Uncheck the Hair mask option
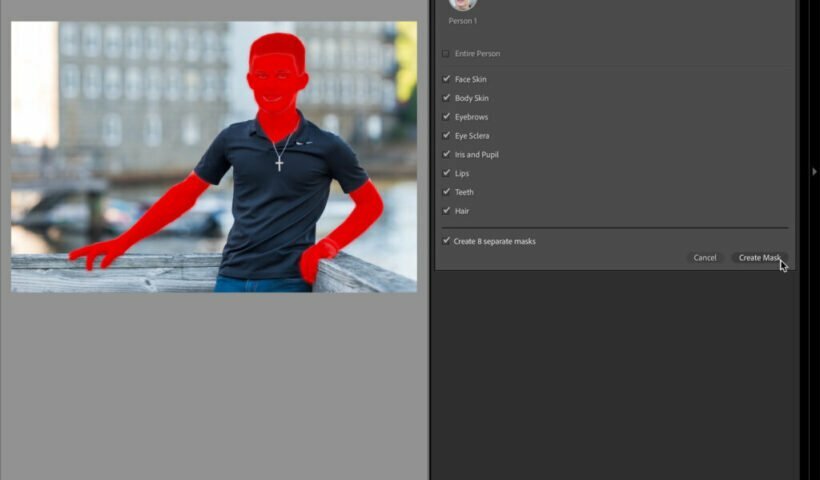Viewport: 820px width, 480px height. click(446, 211)
